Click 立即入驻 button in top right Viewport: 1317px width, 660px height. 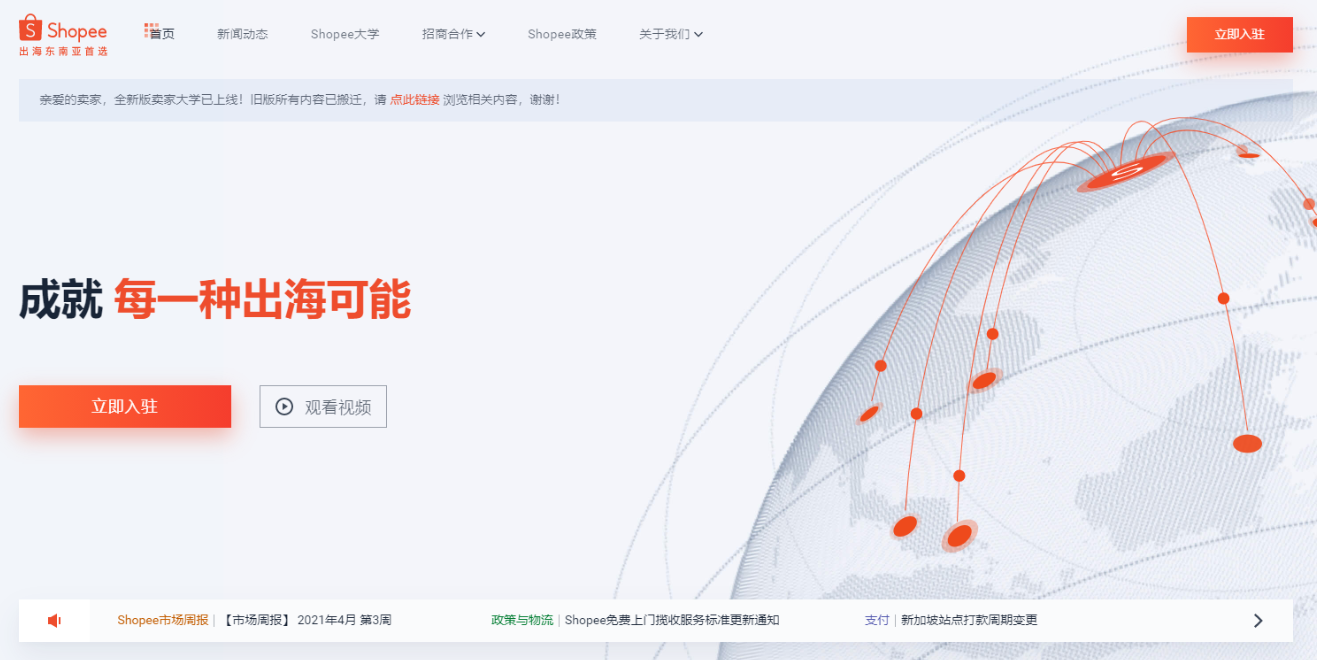click(1239, 34)
